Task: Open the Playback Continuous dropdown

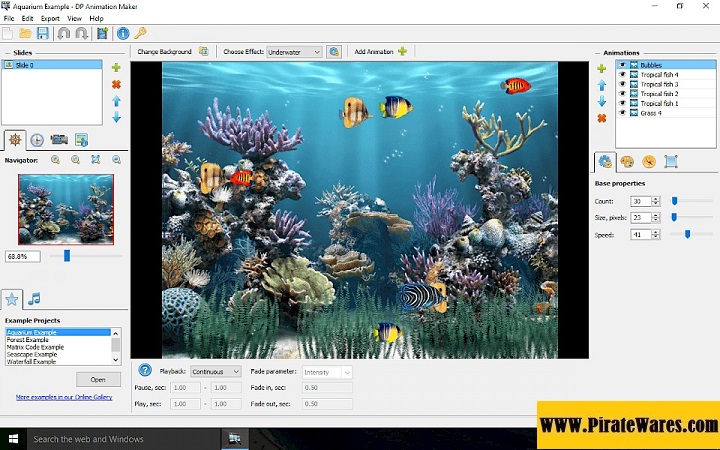Action: tap(216, 372)
